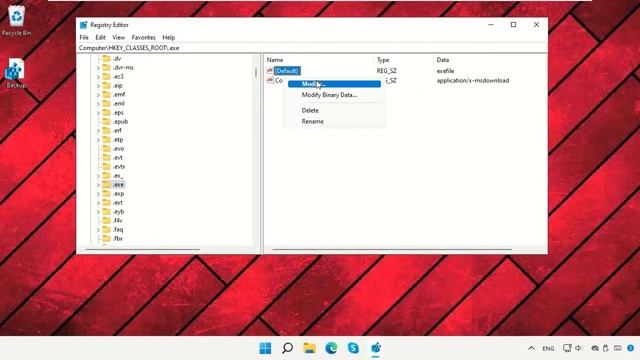Show hidden tray icons chevron

pyautogui.click(x=531, y=348)
